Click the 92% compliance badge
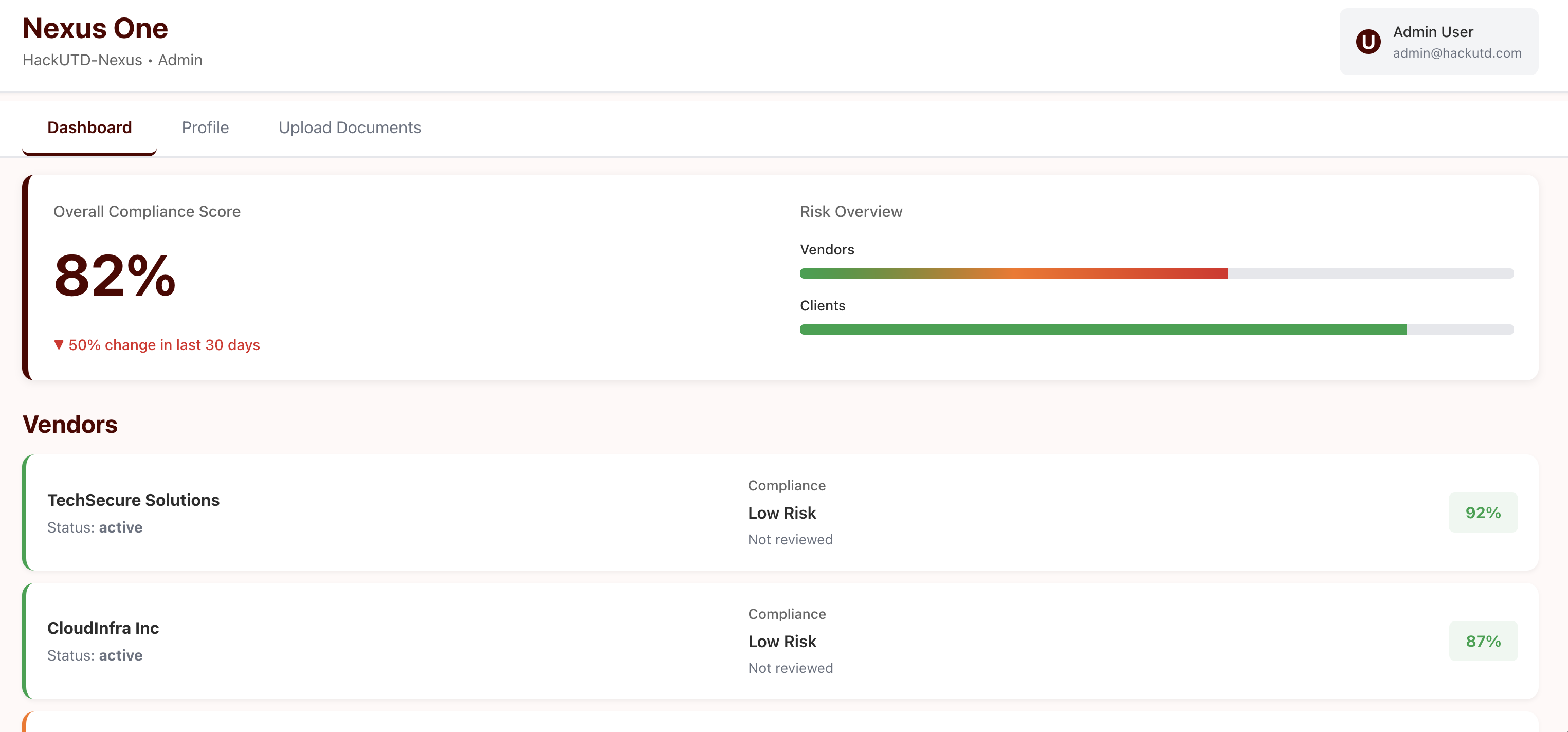The height and width of the screenshot is (732, 1568). (x=1482, y=513)
